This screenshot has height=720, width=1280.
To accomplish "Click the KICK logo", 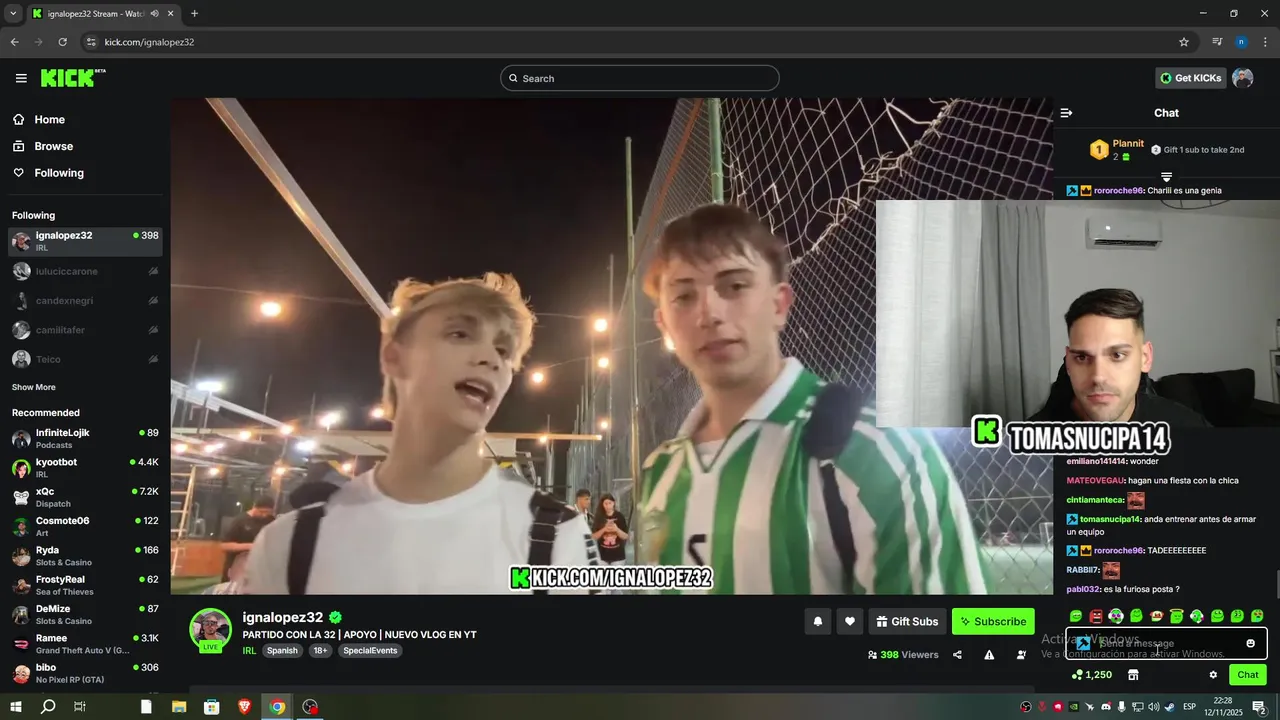I will coord(72,78).
